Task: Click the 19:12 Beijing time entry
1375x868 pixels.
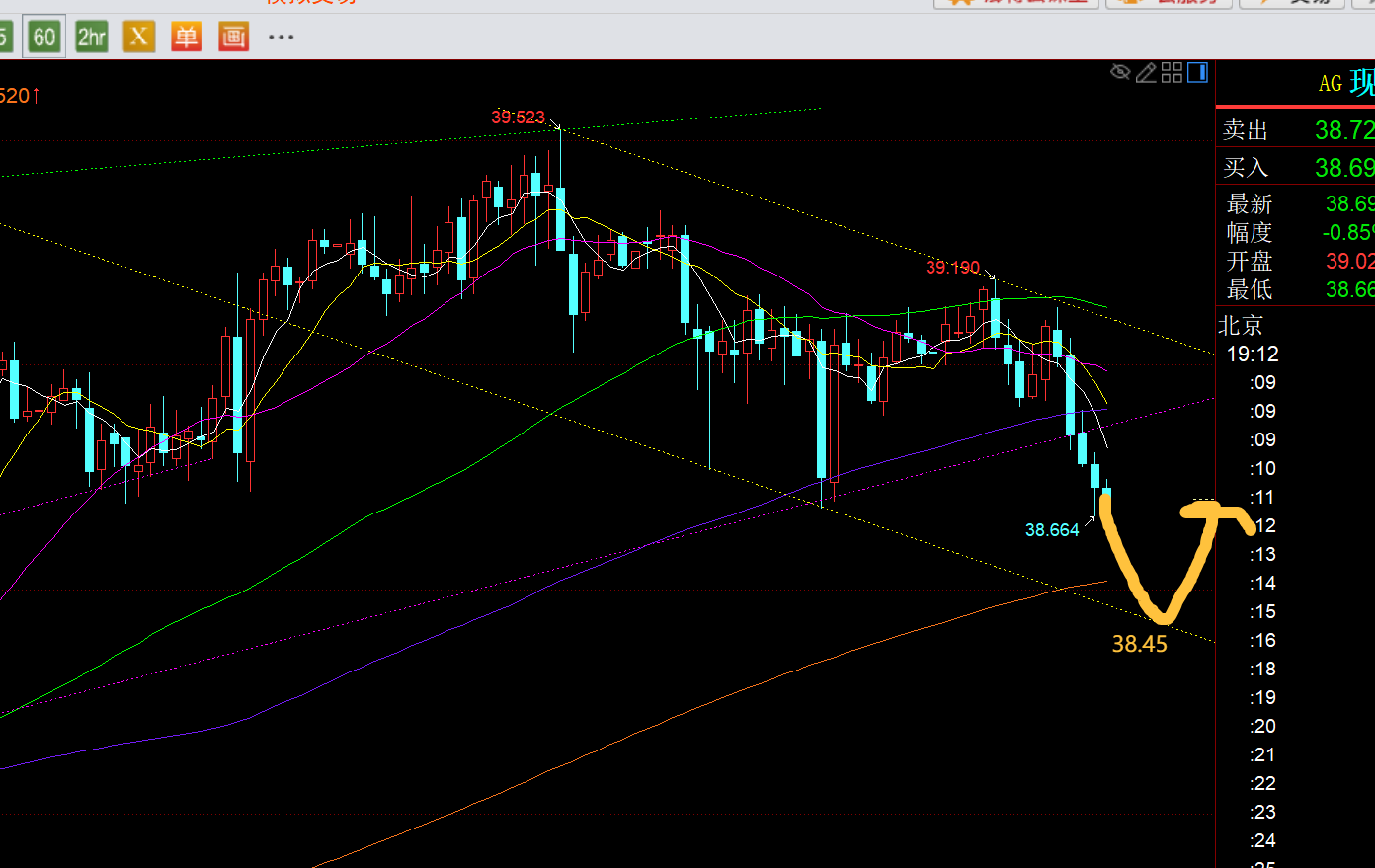Action: (1252, 354)
